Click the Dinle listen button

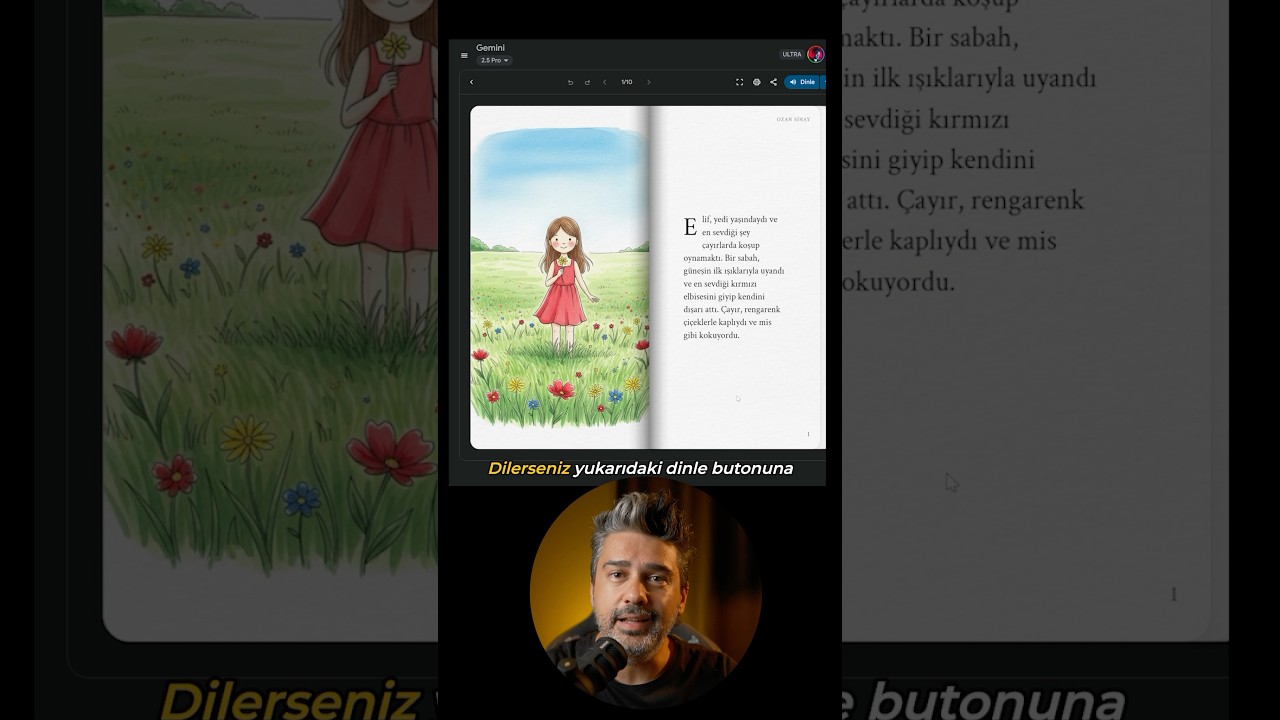click(x=804, y=82)
